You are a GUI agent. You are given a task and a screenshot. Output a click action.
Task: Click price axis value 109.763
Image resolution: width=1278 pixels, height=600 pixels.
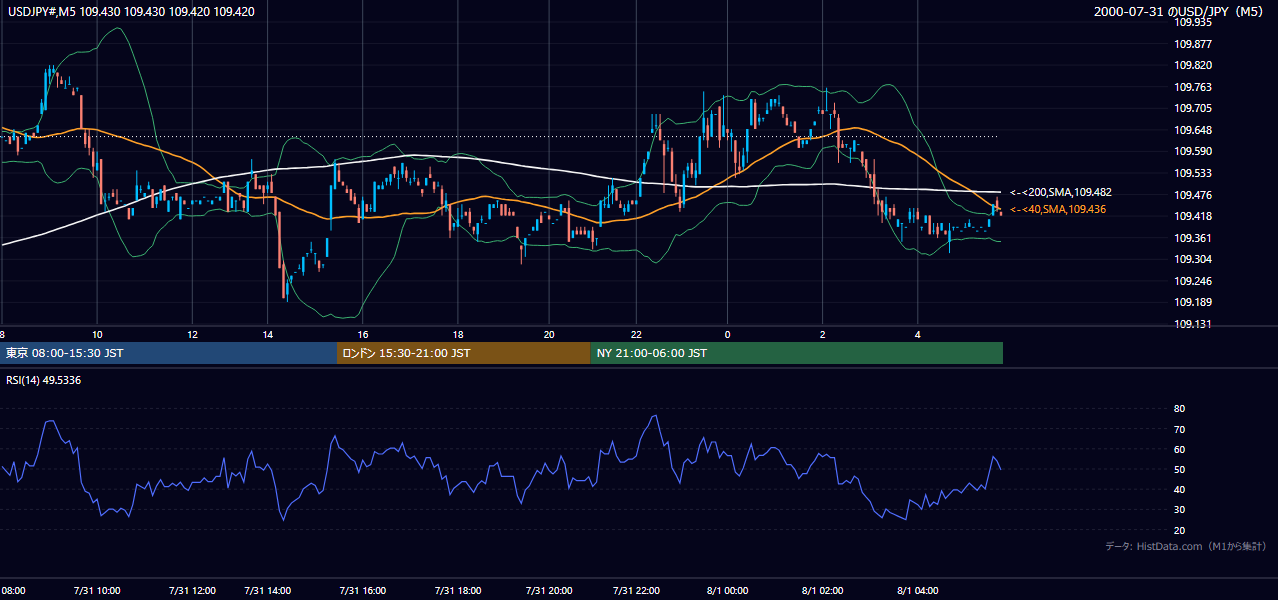click(1193, 88)
